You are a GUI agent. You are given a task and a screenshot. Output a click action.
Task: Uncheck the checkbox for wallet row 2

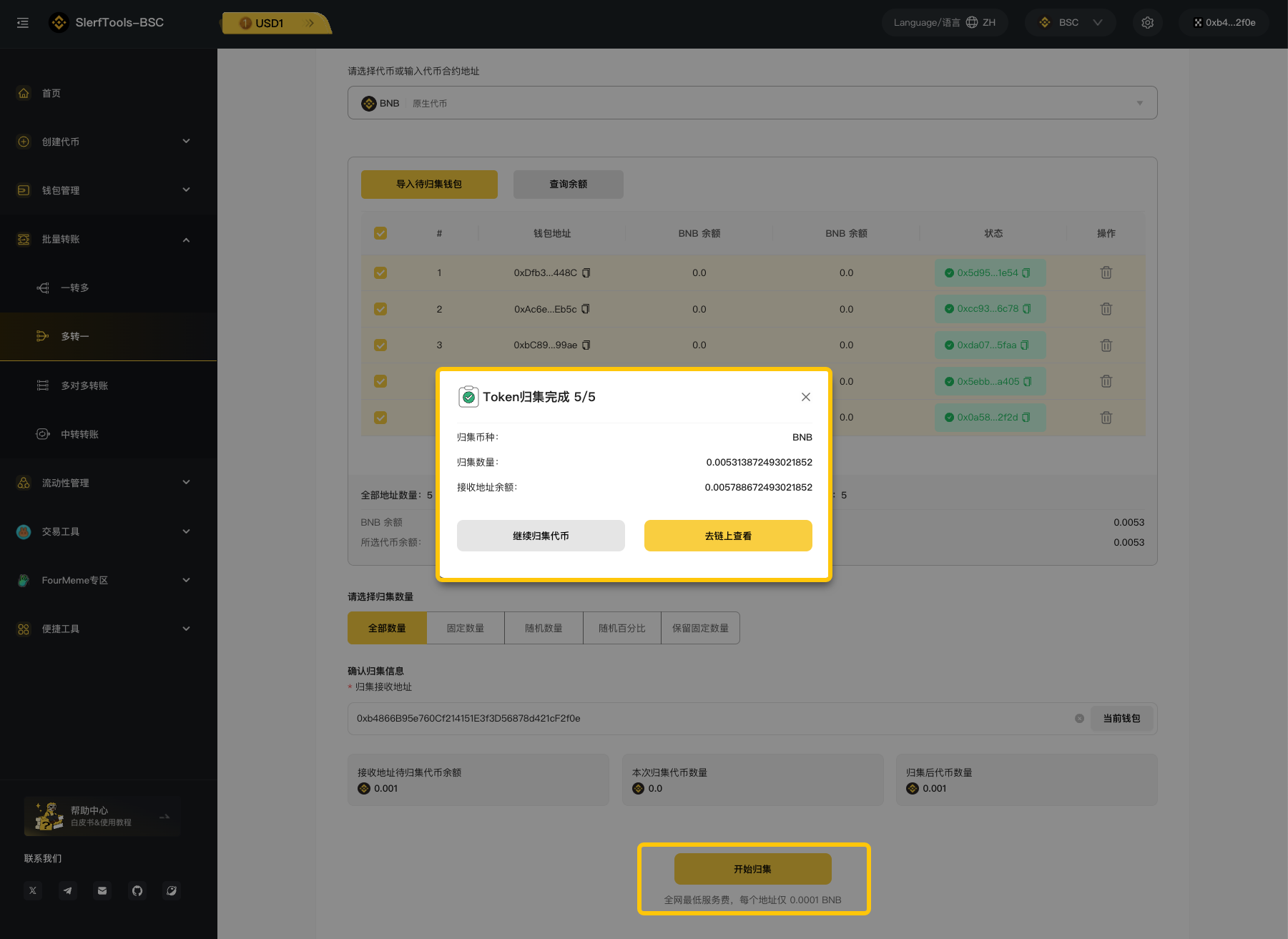(380, 309)
